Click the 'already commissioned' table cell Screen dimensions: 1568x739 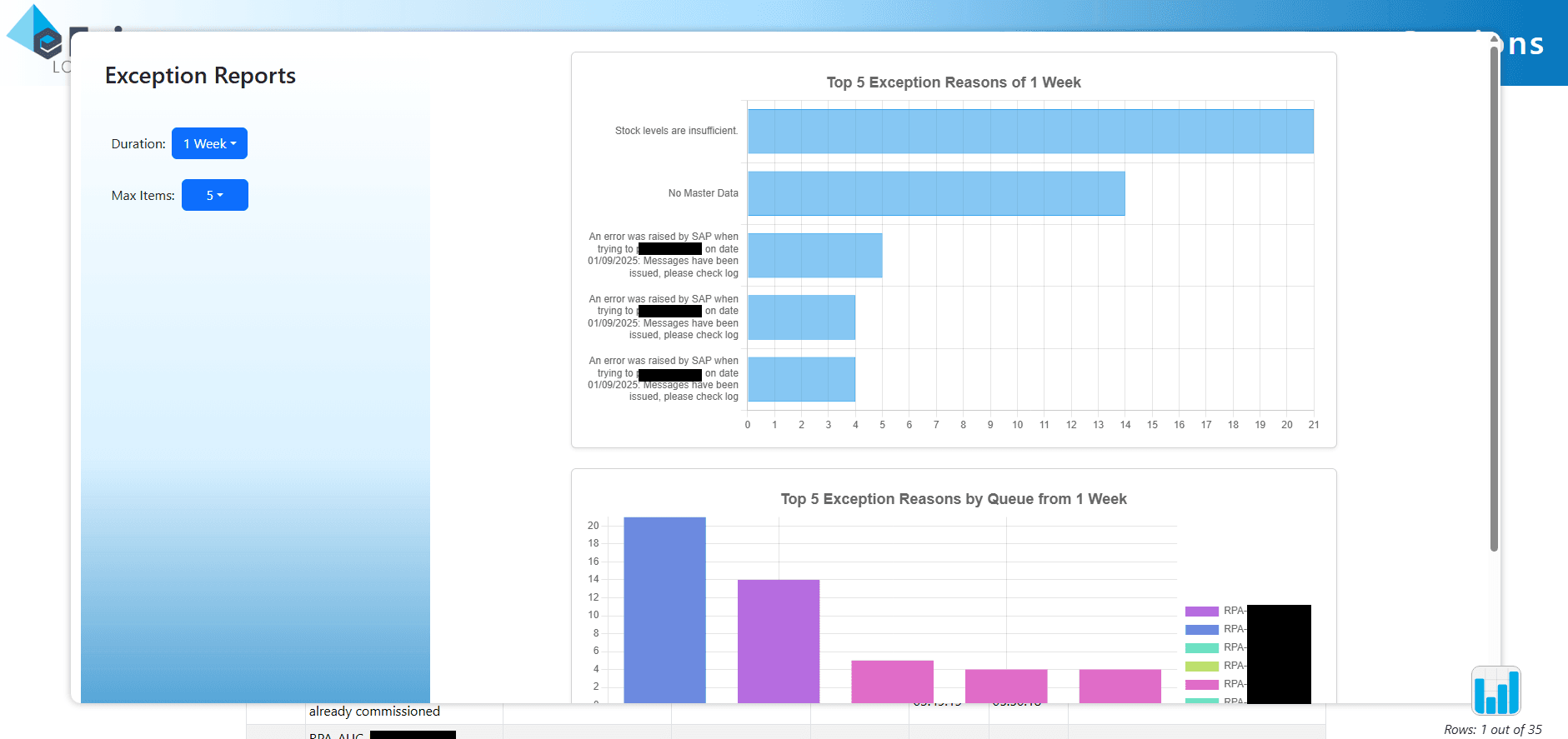point(374,712)
